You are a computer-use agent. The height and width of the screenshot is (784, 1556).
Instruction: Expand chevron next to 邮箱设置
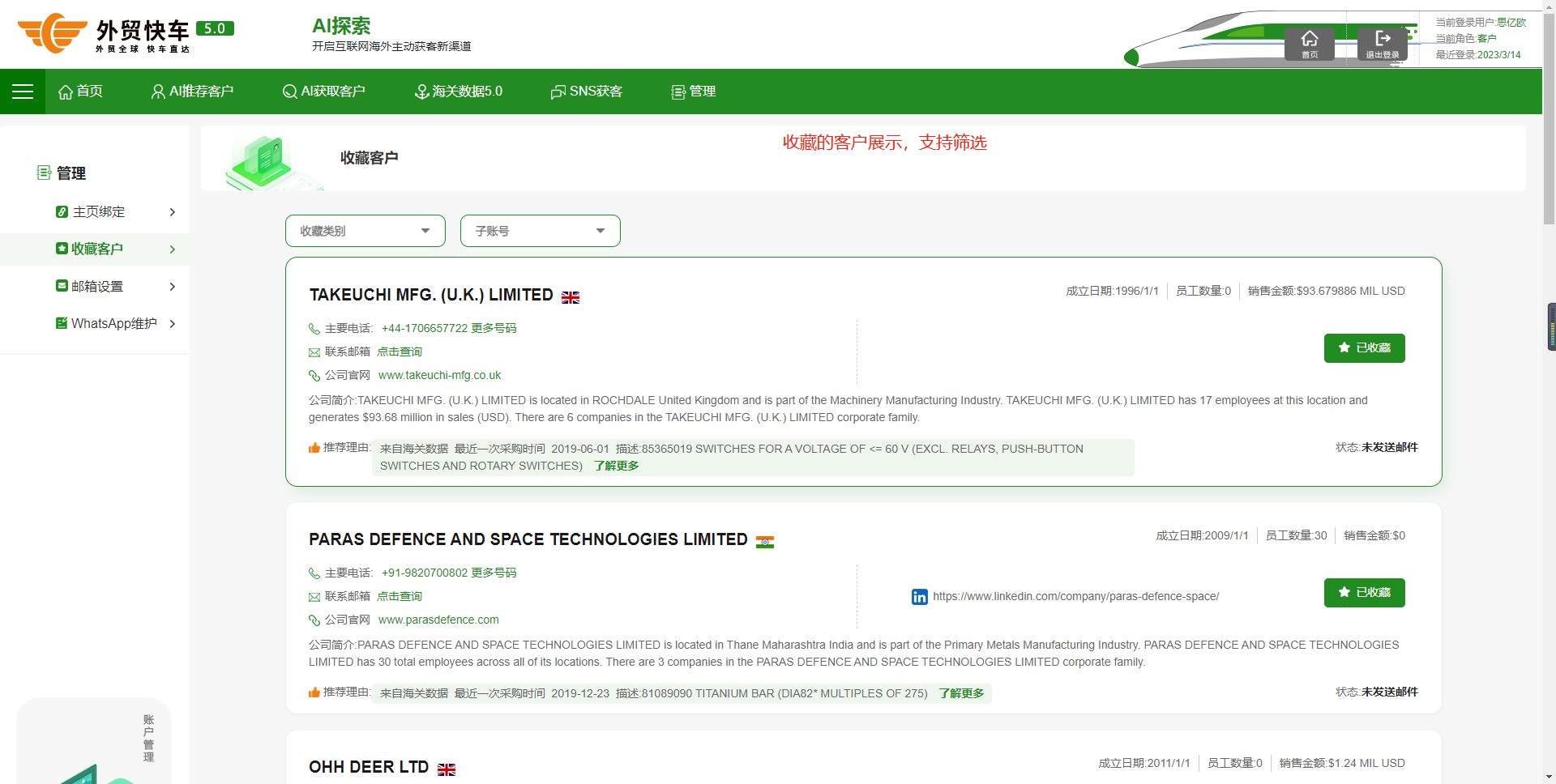point(173,287)
